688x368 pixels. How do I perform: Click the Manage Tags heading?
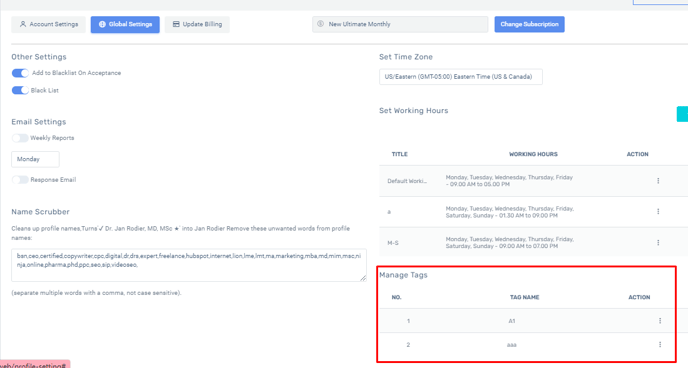coord(403,275)
